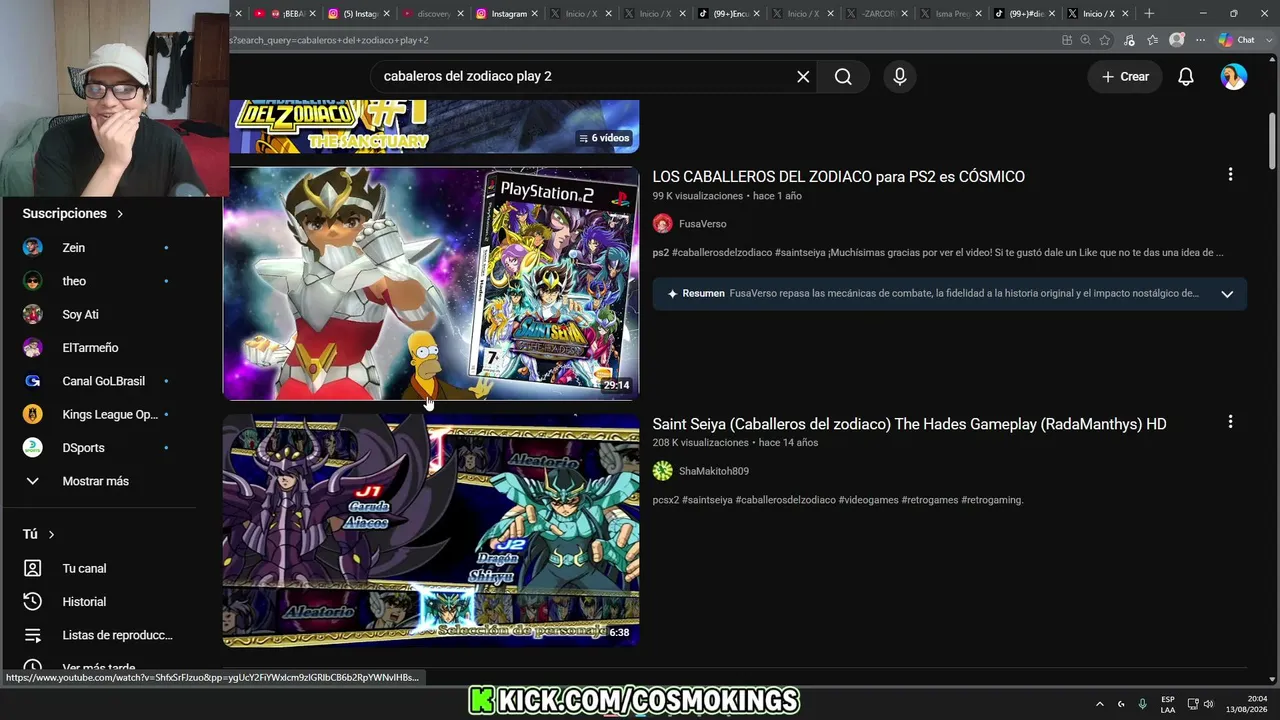This screenshot has width=1280, height=720.
Task: Open the browser profile icon
Action: click(1177, 40)
